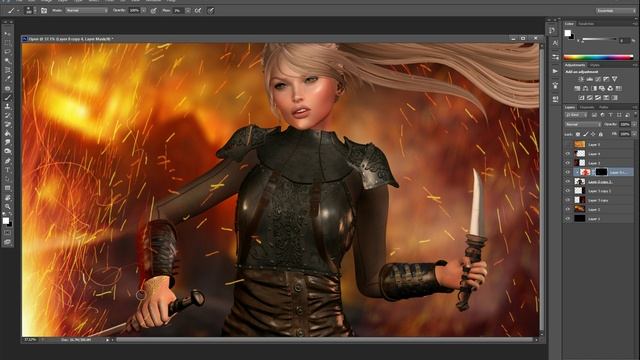
Task: Switch to the Paths tab
Action: coord(604,107)
